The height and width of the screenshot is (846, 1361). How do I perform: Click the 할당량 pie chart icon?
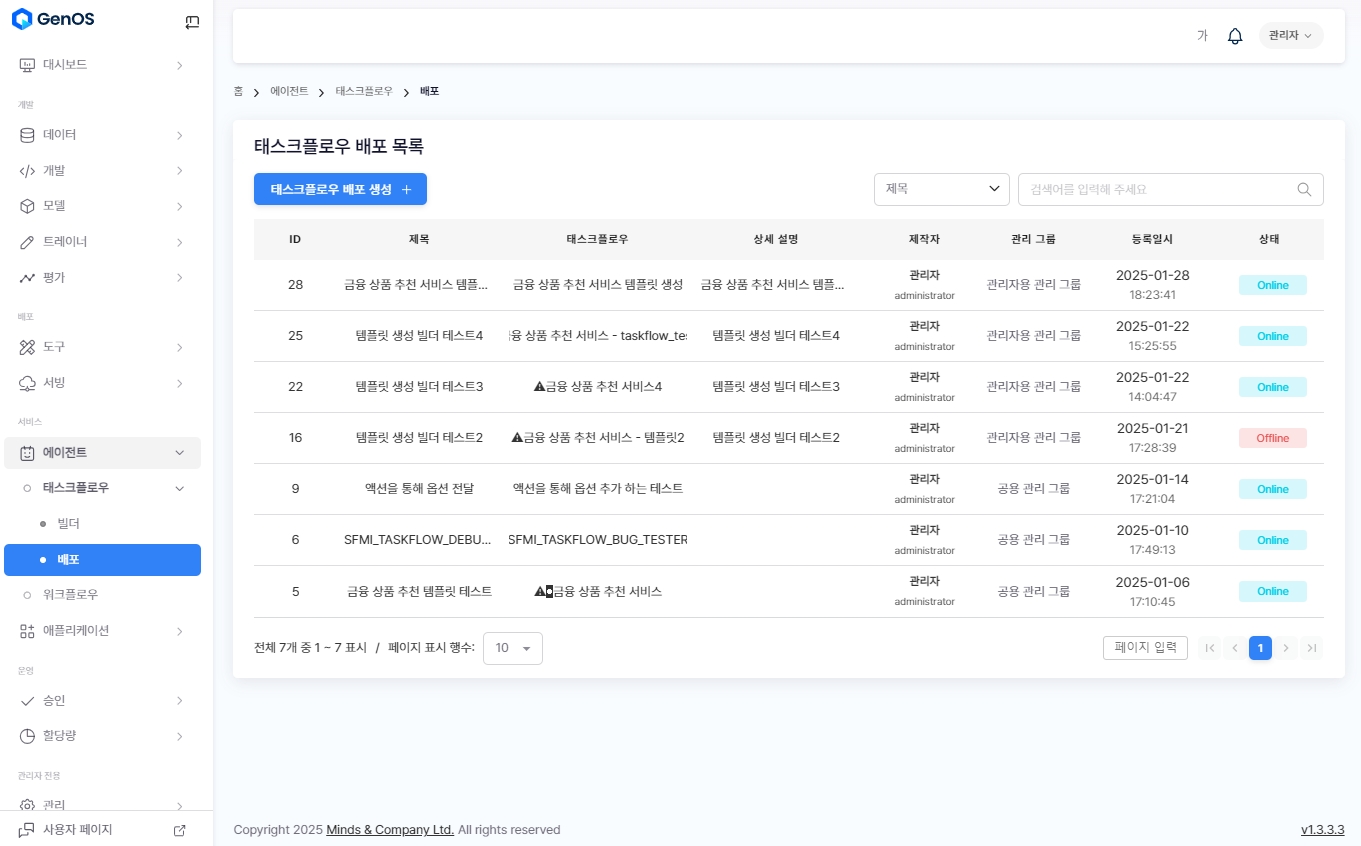(28, 736)
